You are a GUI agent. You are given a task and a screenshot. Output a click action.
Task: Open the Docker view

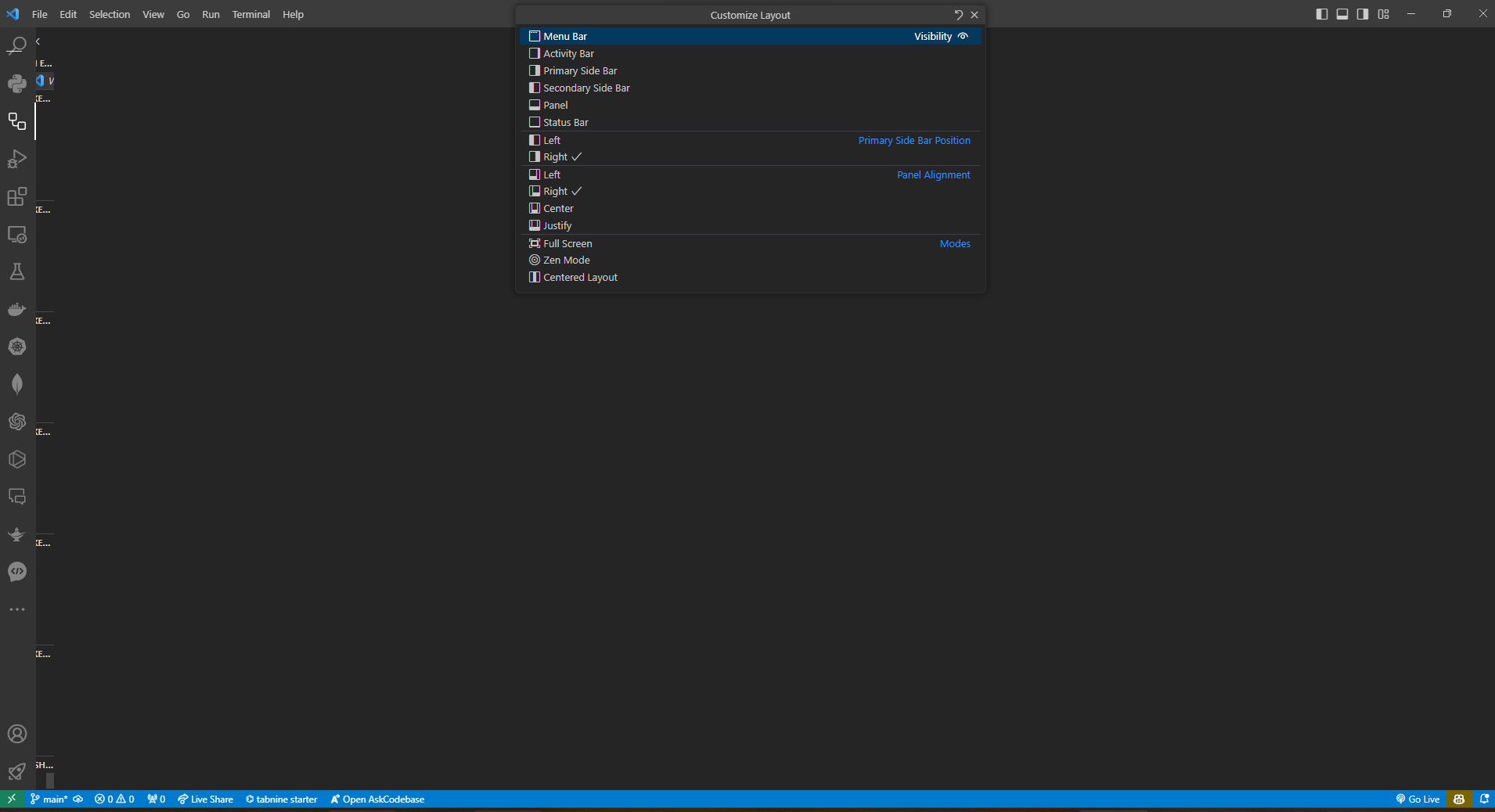[17, 309]
